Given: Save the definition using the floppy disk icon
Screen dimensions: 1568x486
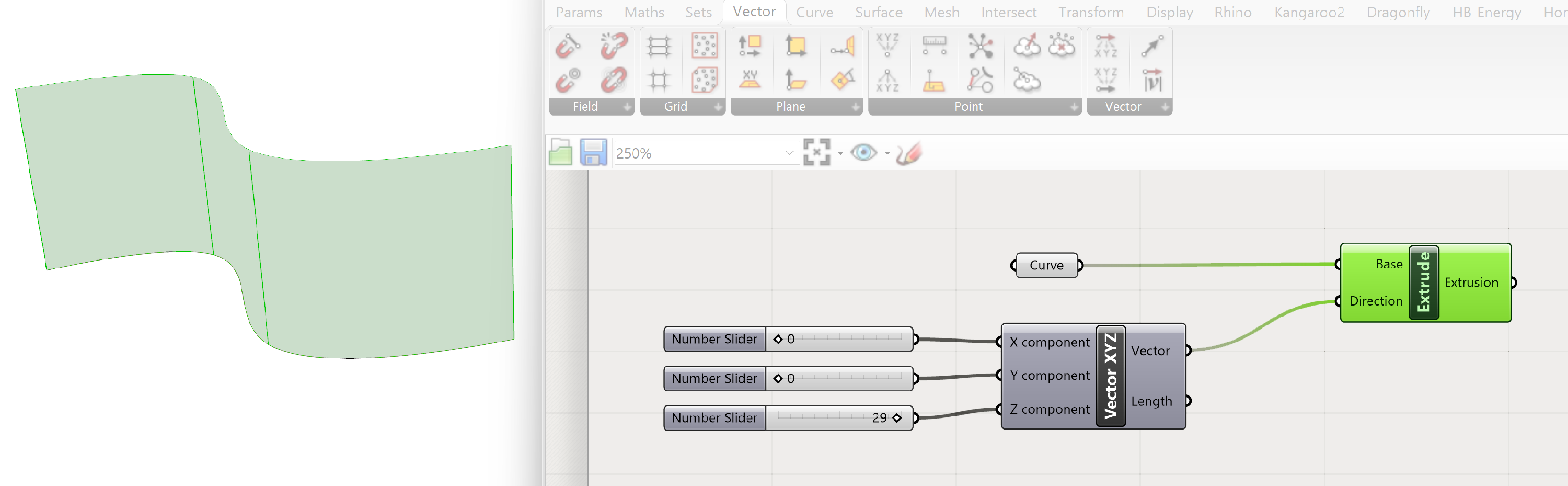Looking at the screenshot, I should coord(592,152).
